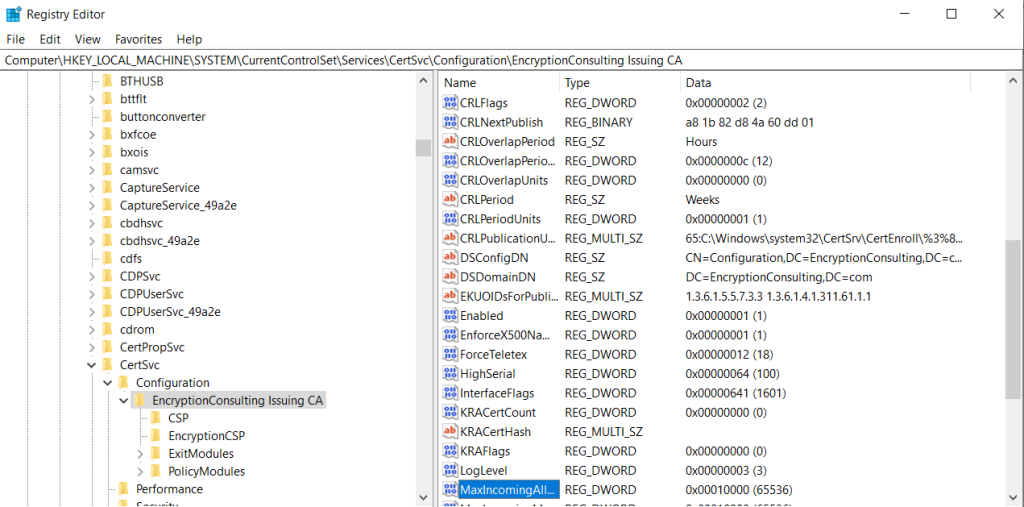Click the Performance folder icon
This screenshot has height=507, width=1024.
click(123, 489)
